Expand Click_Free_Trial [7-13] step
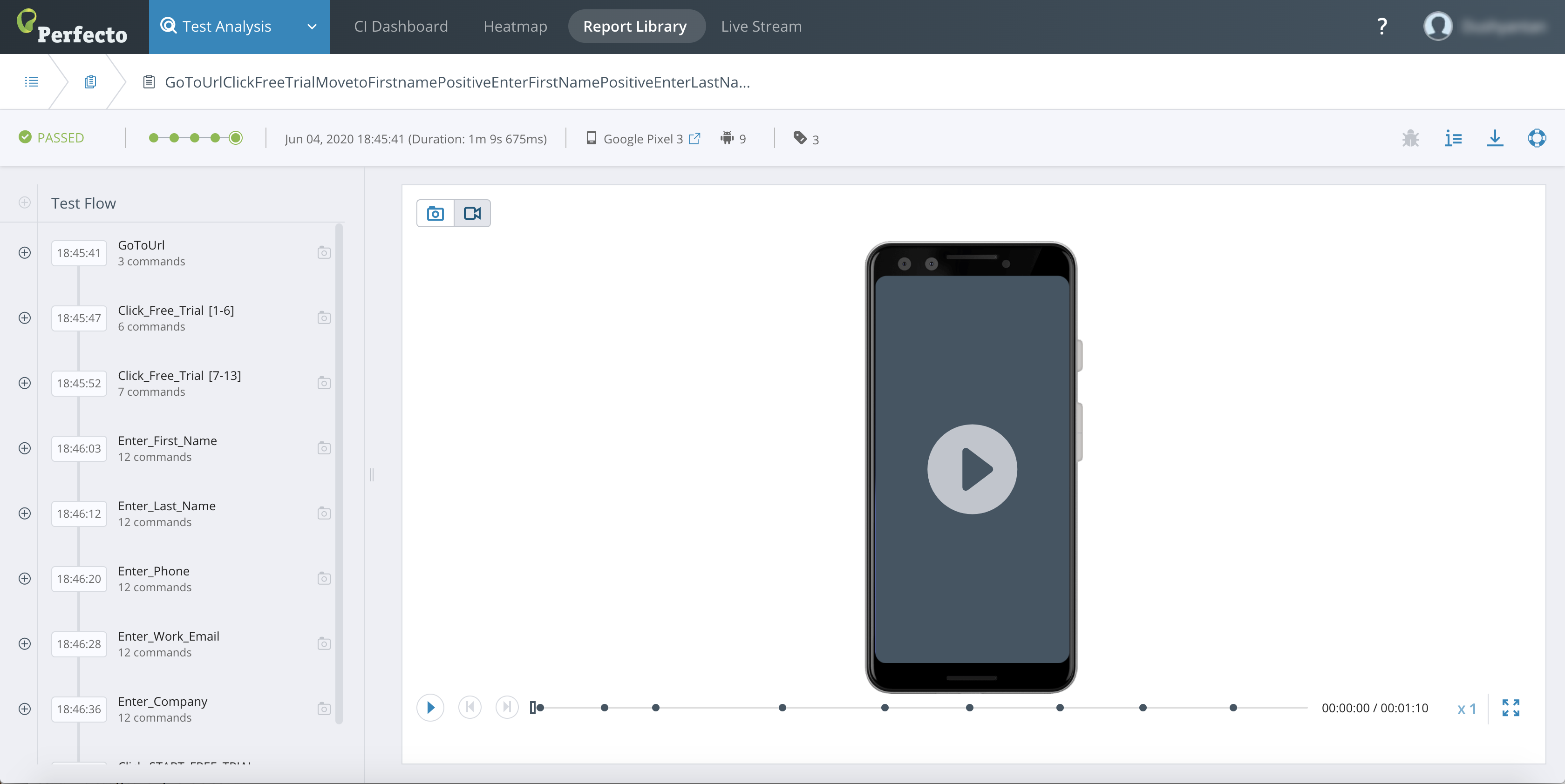This screenshot has height=784, width=1565. [24, 383]
